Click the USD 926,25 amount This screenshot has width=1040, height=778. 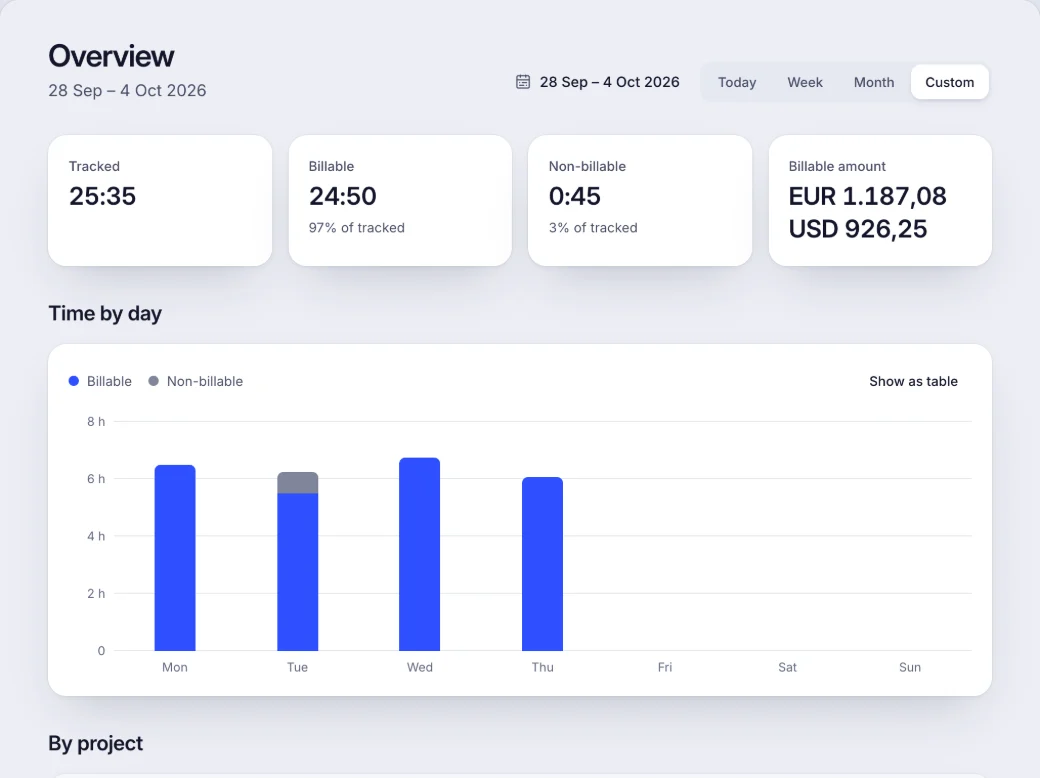point(858,229)
